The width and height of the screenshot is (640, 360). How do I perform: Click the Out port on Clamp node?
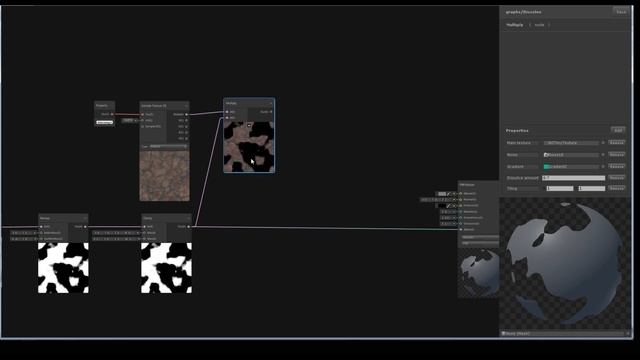pyautogui.click(x=188, y=227)
